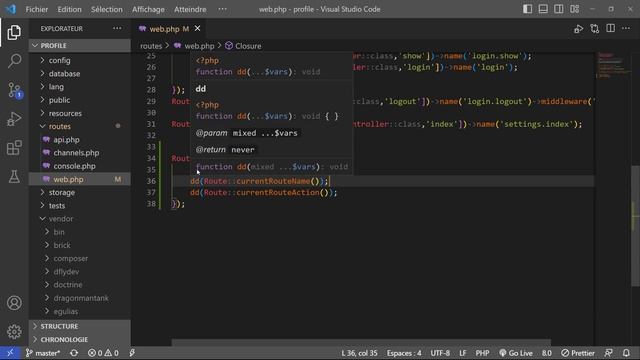Open the Accounts menu
640x360 pixels.
click(14, 303)
